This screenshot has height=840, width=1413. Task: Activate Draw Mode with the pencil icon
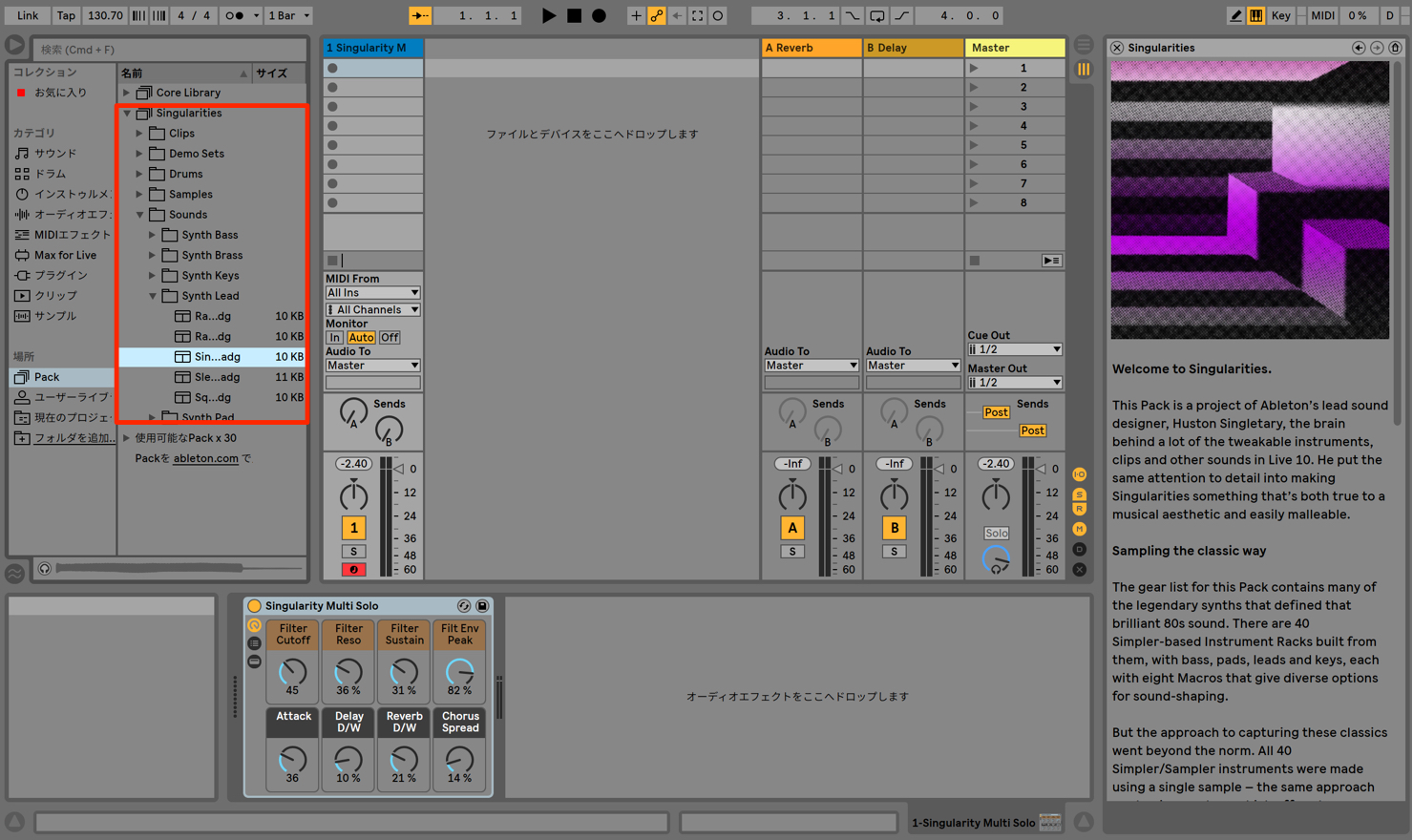(x=1234, y=15)
